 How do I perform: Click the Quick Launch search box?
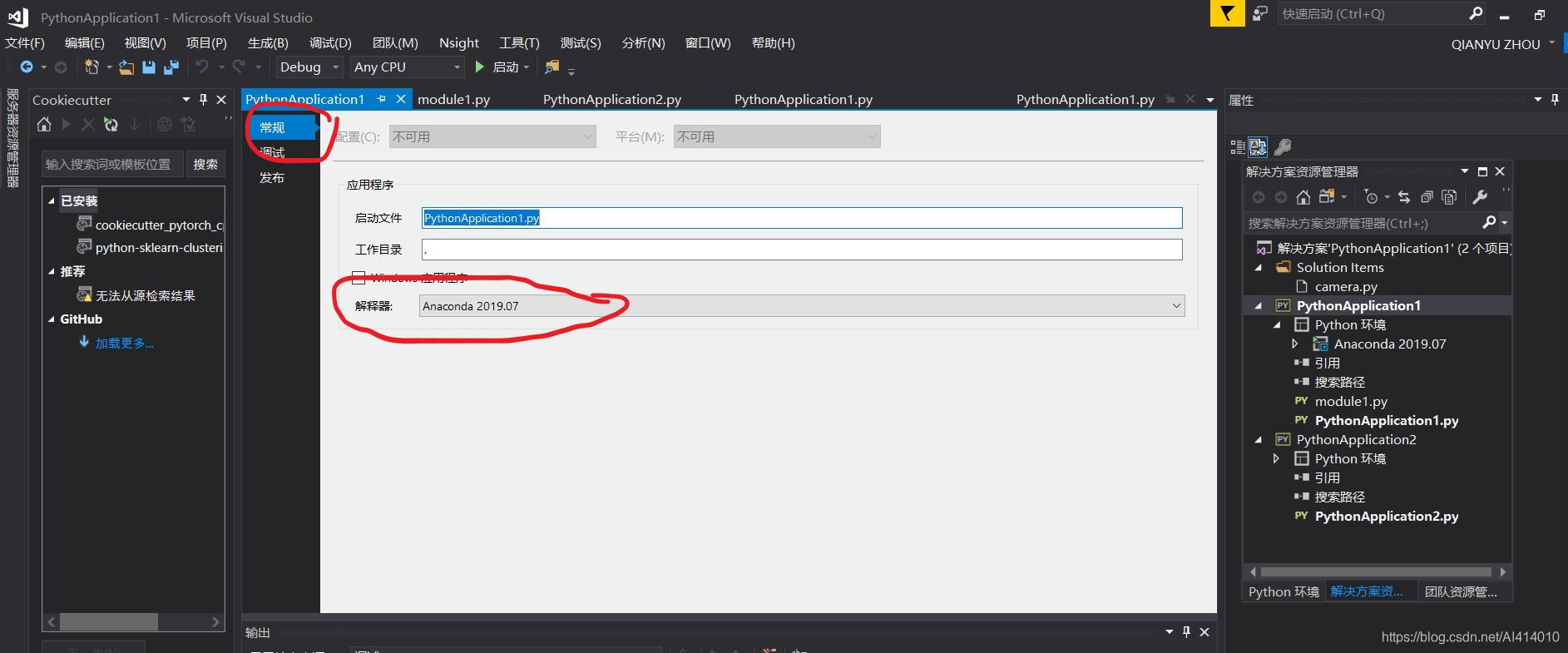click(x=1381, y=13)
